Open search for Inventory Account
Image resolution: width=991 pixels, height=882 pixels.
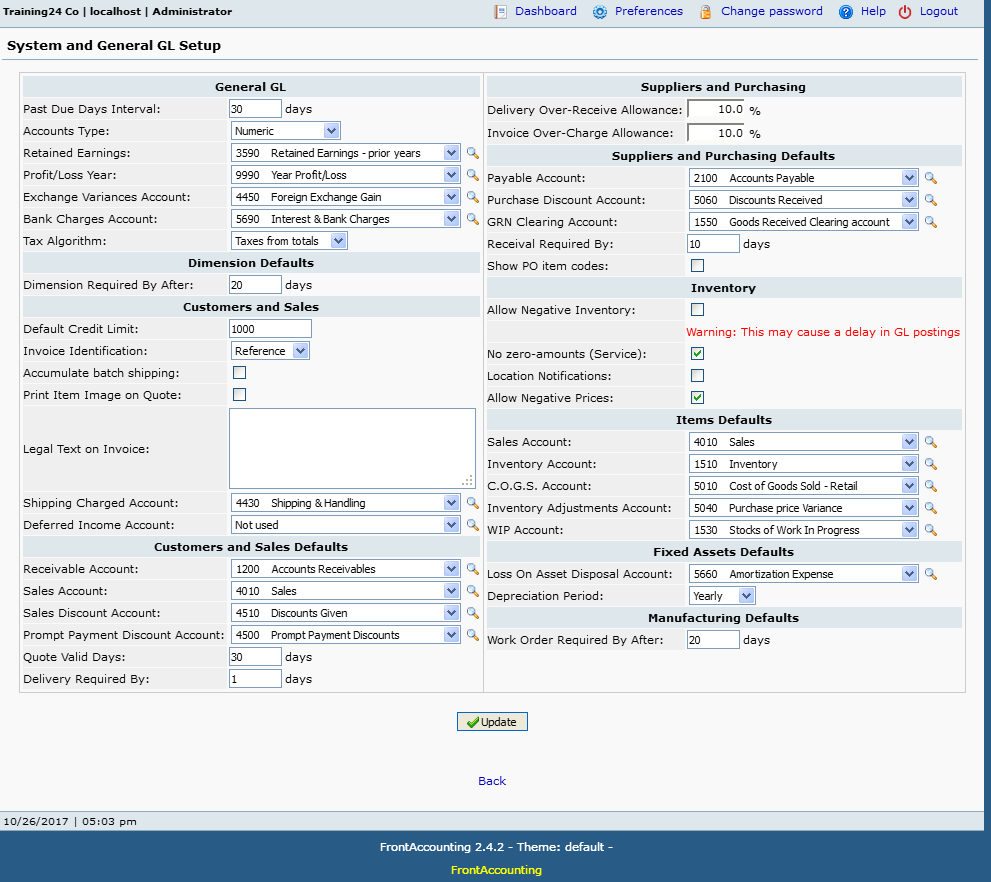pos(930,464)
